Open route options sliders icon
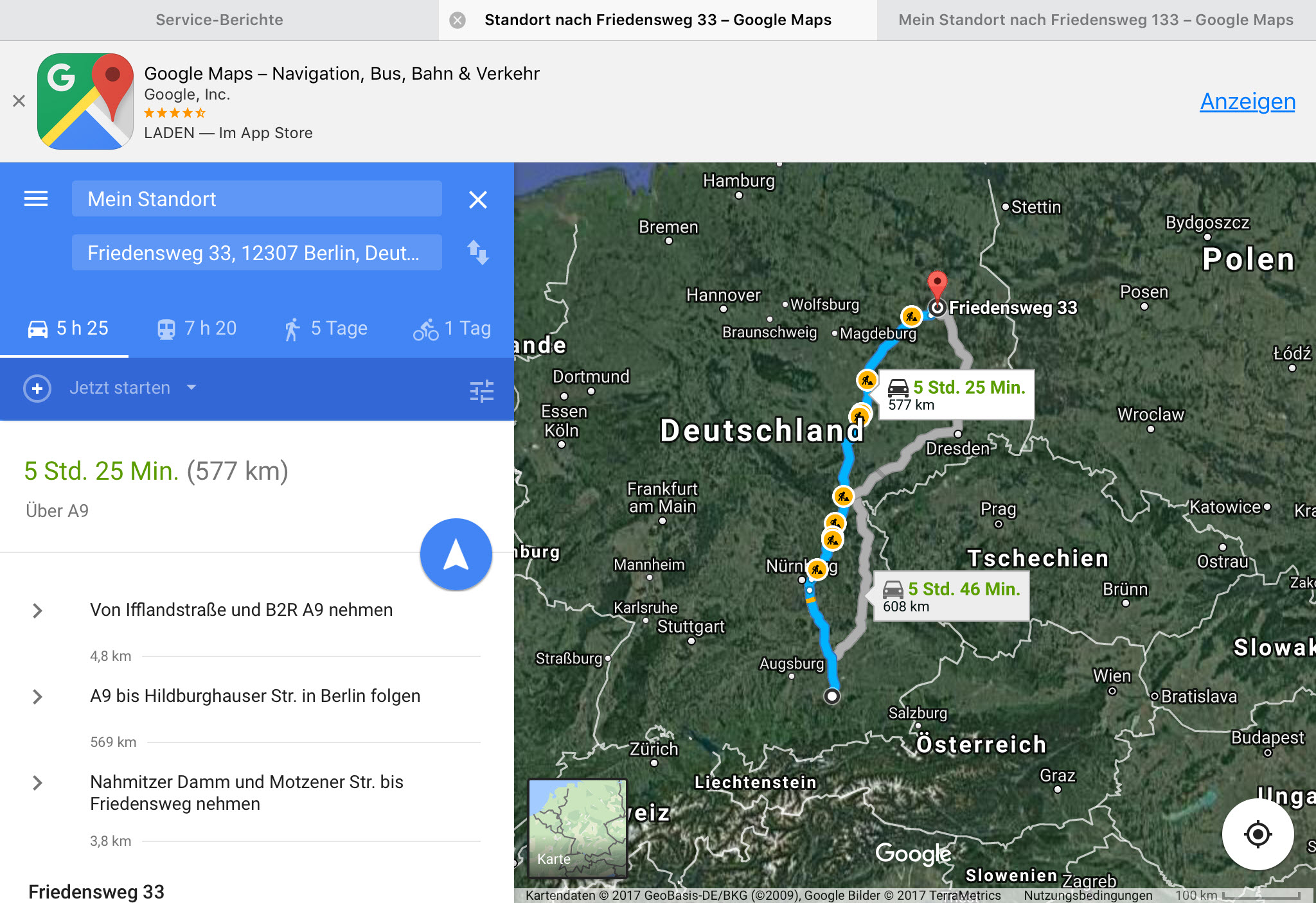 pyautogui.click(x=481, y=390)
